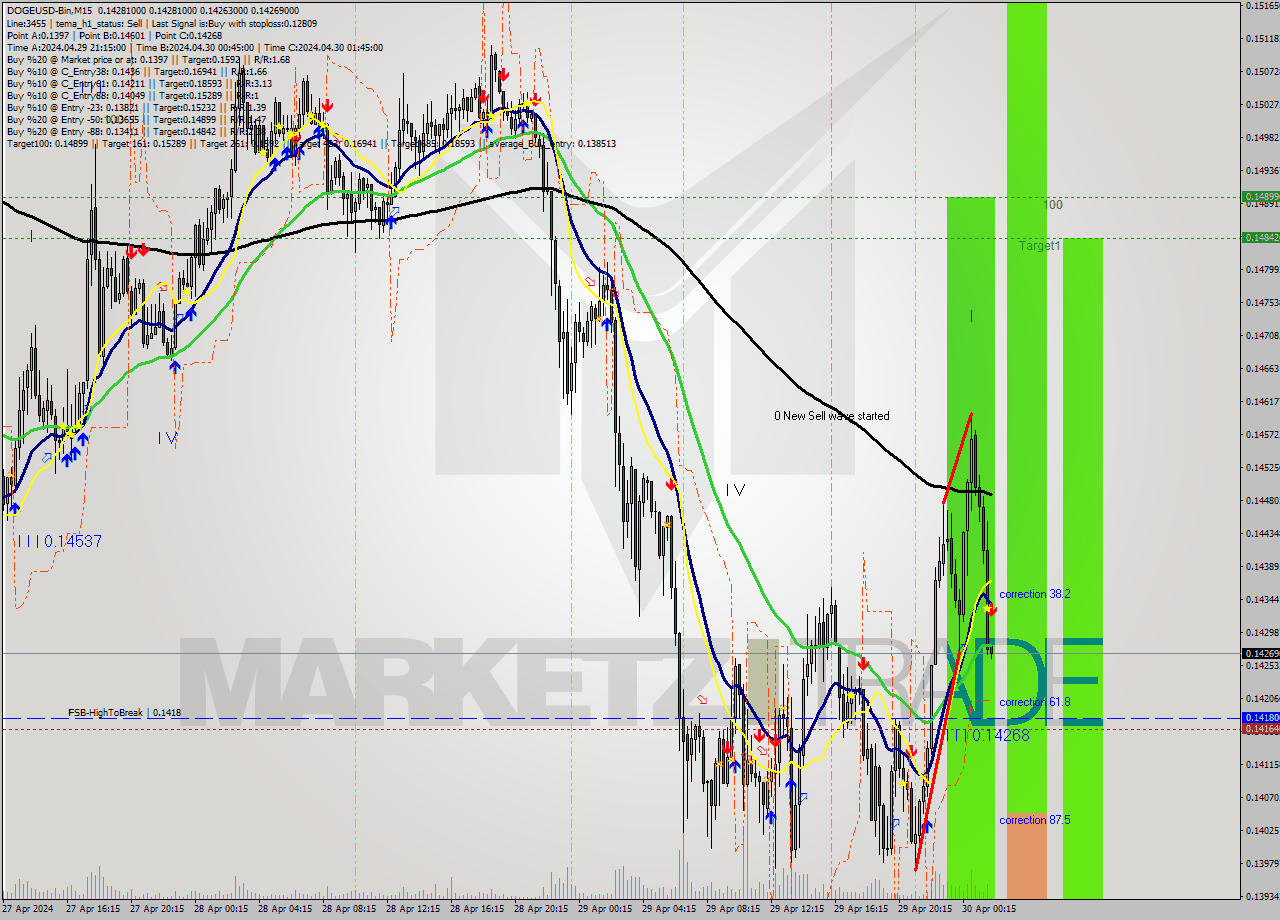Viewport: 1280px width, 920px height.
Task: Select the 'I I I 0.14537' wave label
Action: click(x=59, y=541)
